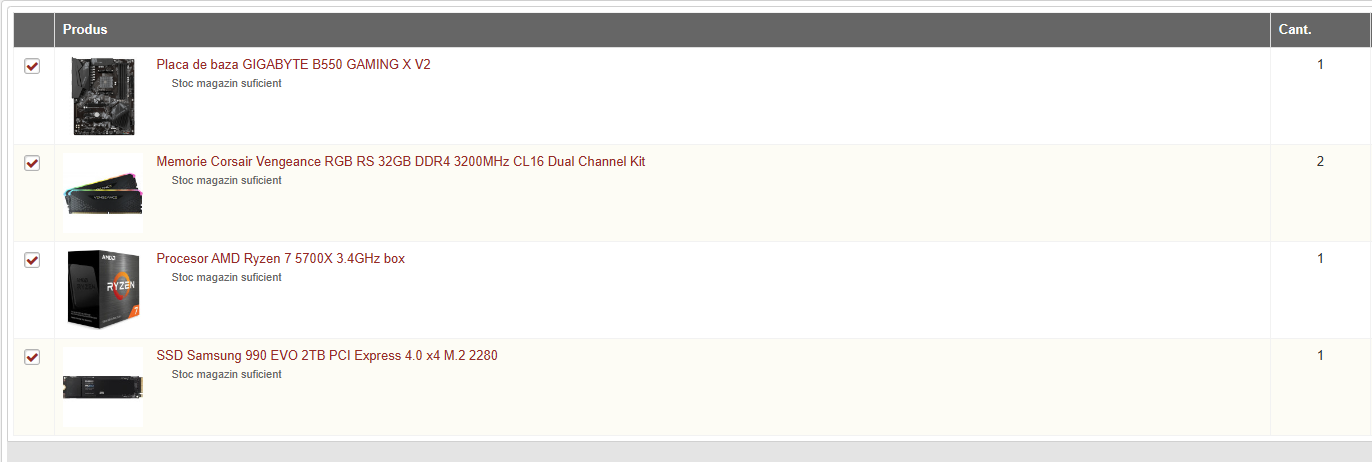Click stock status text under GIGABYTE motherboard
1372x462 pixels.
pyautogui.click(x=226, y=83)
